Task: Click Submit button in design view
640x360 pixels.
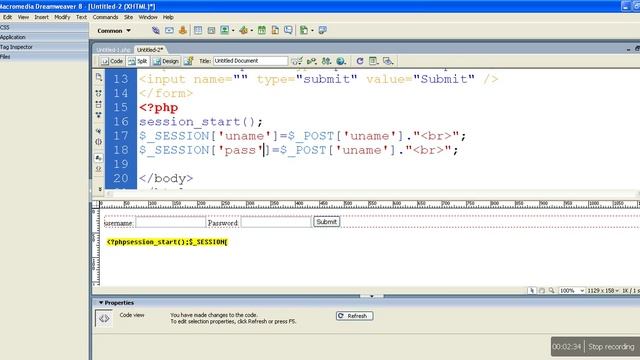Action: coord(327,222)
